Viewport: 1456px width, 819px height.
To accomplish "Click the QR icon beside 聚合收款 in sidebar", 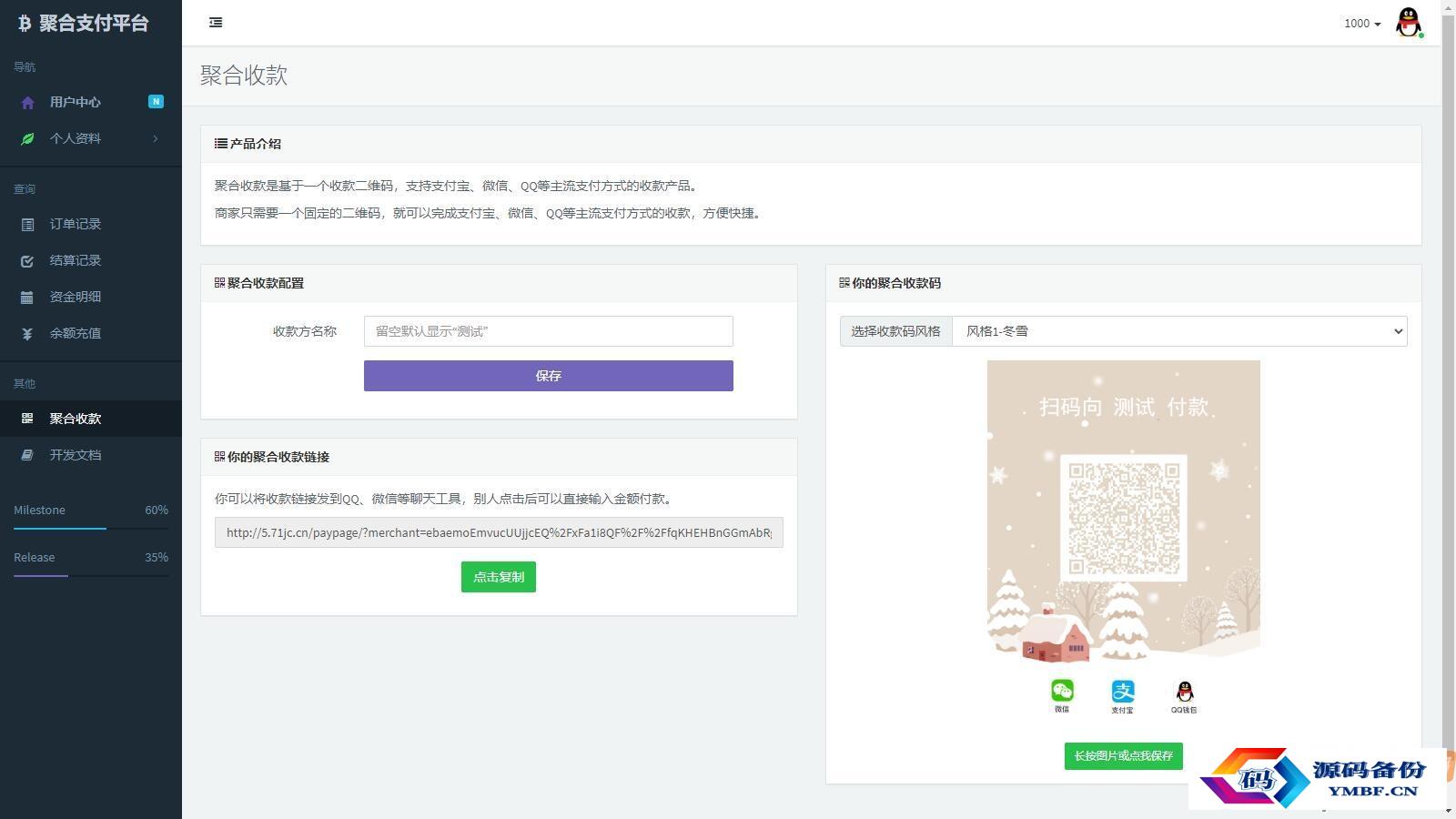I will 27,419.
